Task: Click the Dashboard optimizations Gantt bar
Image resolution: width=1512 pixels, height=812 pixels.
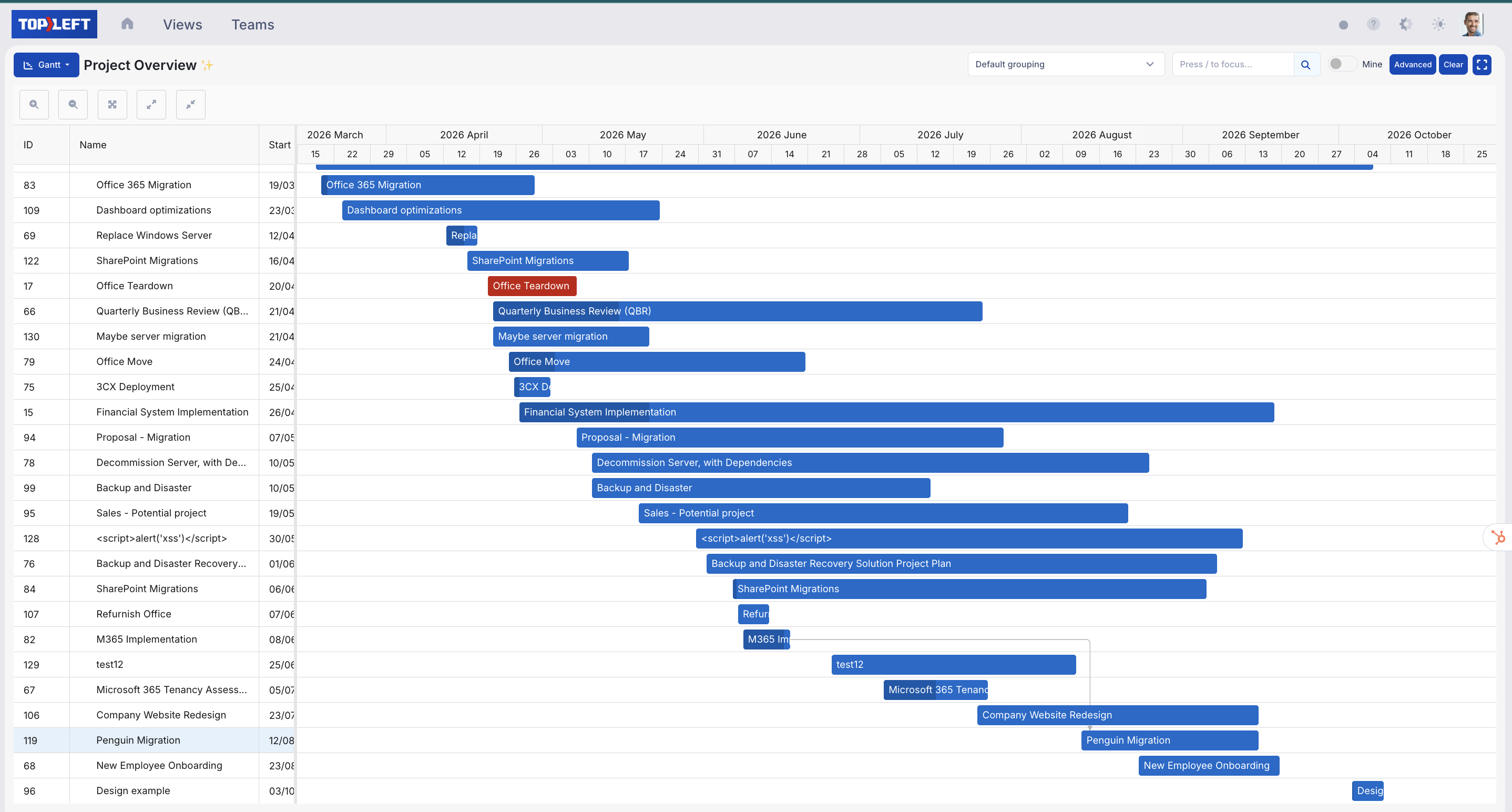Action: pyautogui.click(x=500, y=210)
